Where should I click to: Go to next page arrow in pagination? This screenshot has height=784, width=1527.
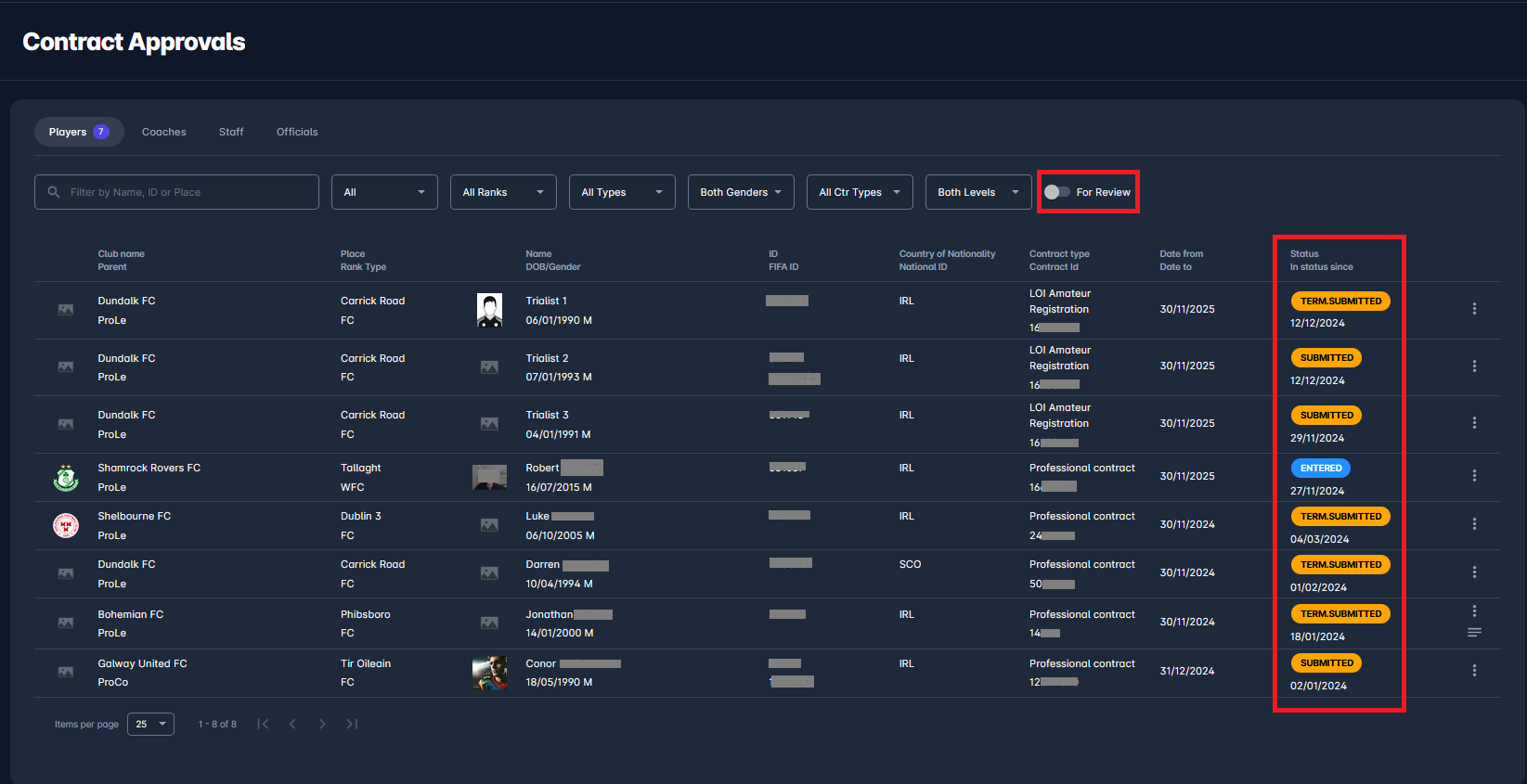322,724
